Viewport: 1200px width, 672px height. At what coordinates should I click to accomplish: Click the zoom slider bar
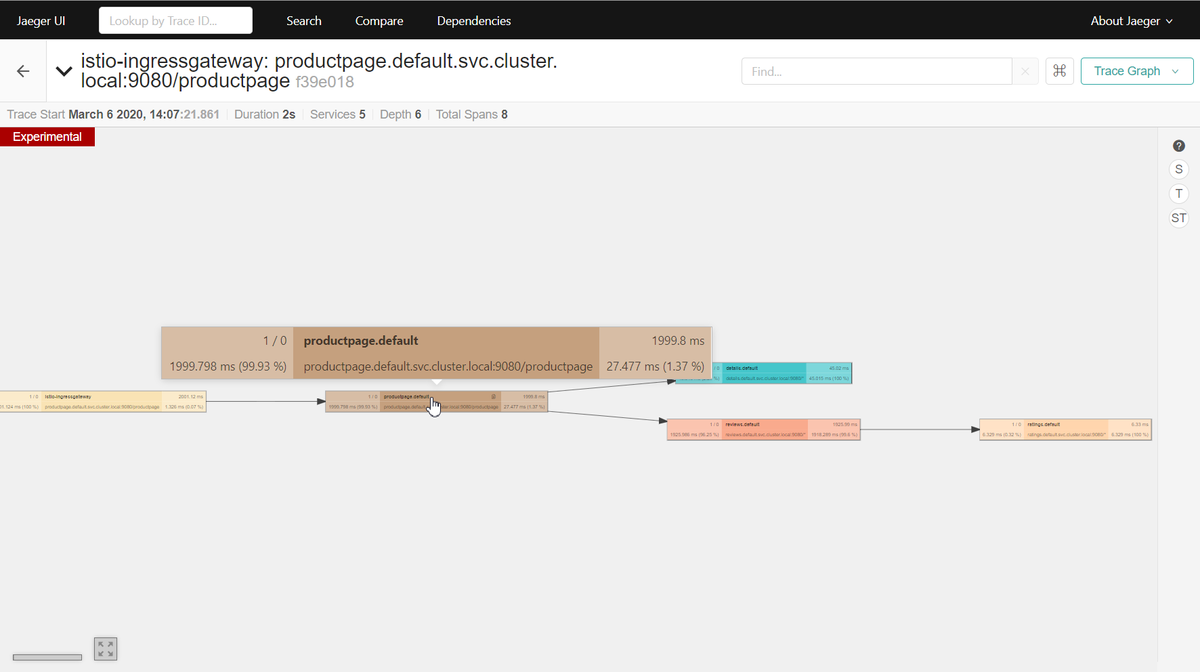(47, 657)
